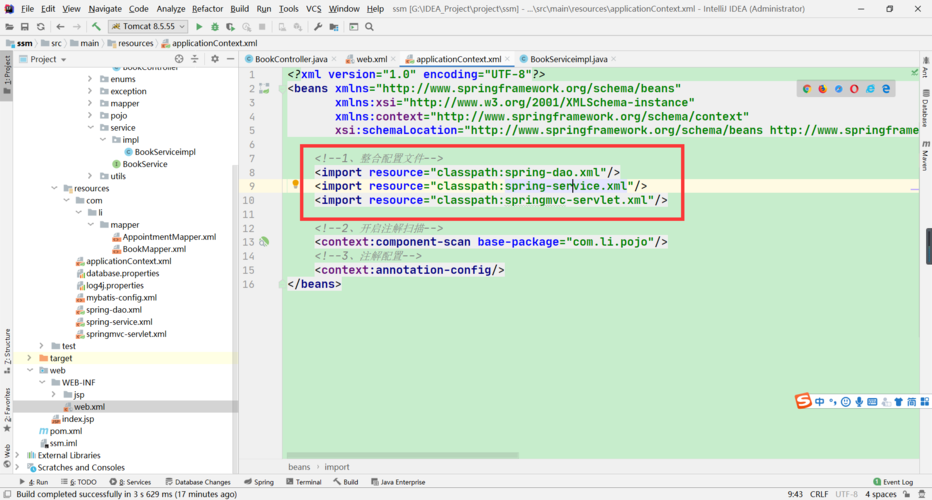Viewport: 932px width, 500px height.
Task: Toggle the 1: Project tool window
Action: click(7, 76)
